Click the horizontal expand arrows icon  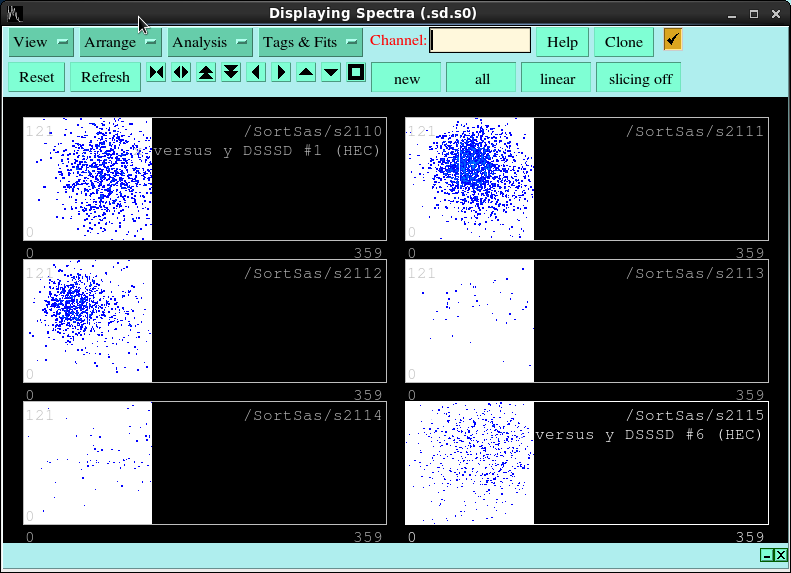181,73
